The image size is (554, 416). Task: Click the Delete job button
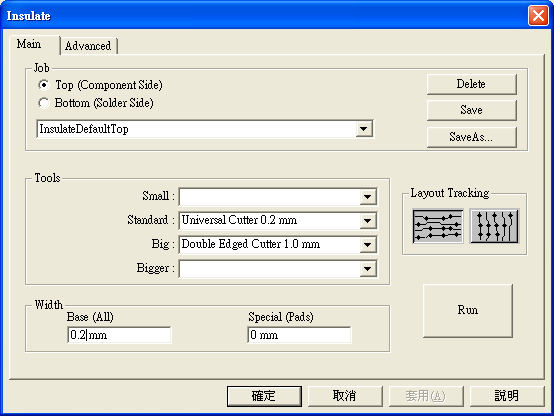(471, 84)
